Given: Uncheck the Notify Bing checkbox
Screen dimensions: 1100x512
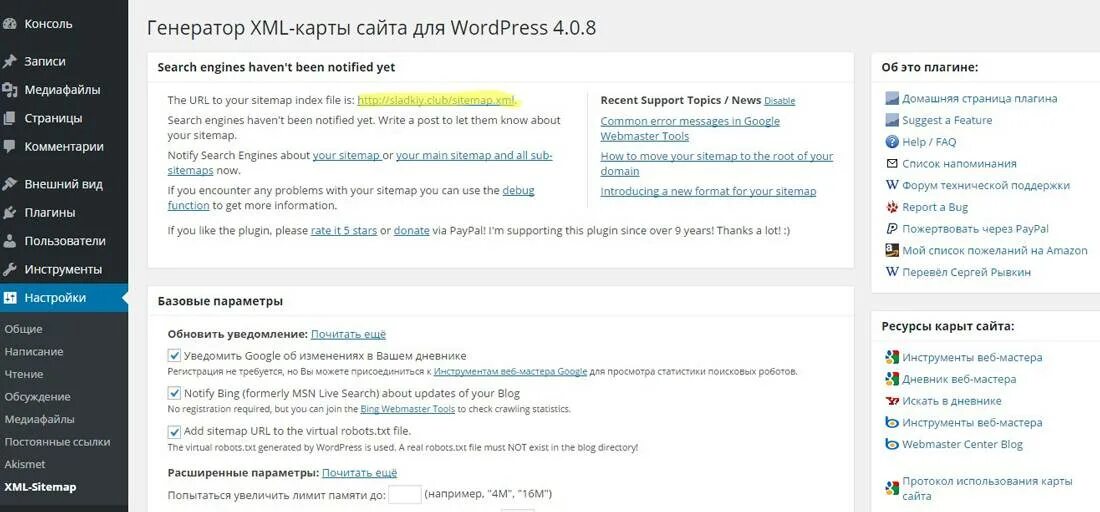Looking at the screenshot, I should 174,393.
